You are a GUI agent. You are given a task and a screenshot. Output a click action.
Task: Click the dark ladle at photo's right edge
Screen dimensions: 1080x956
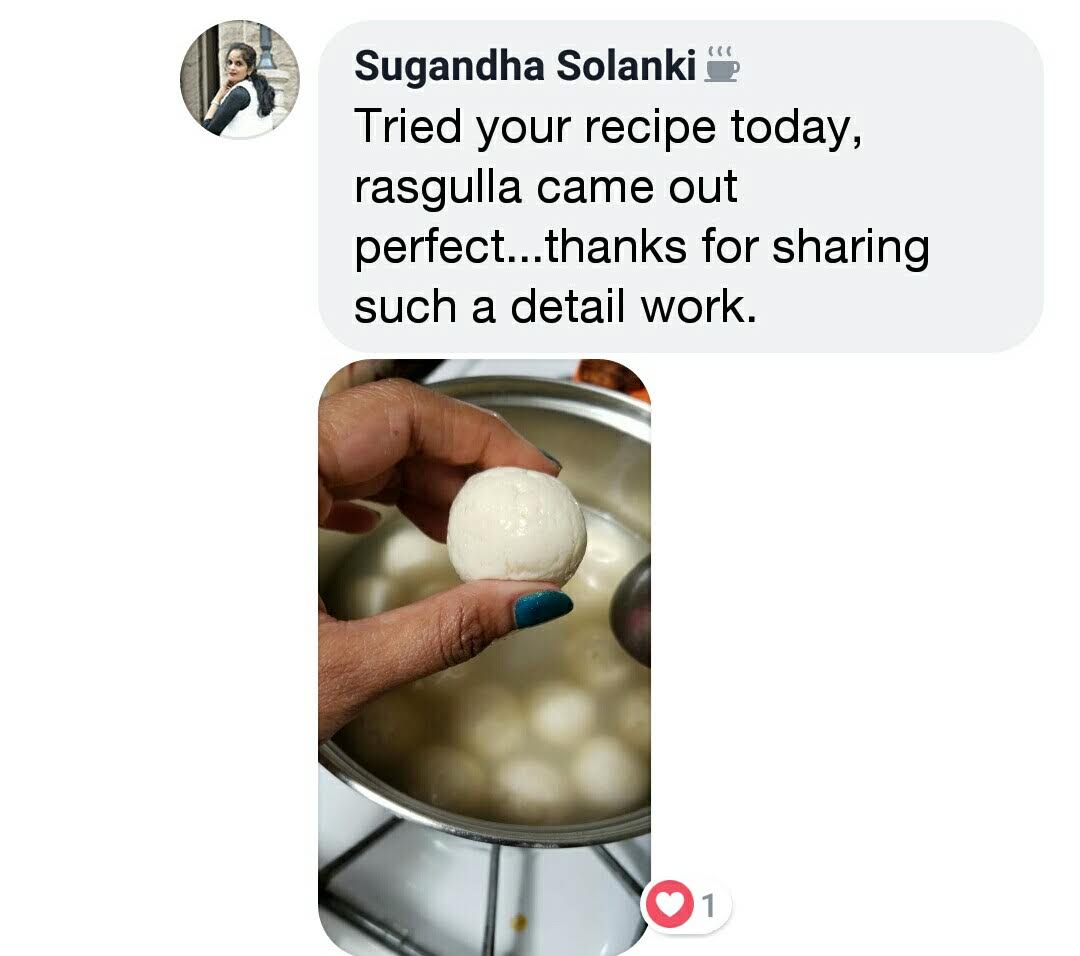[x=632, y=611]
